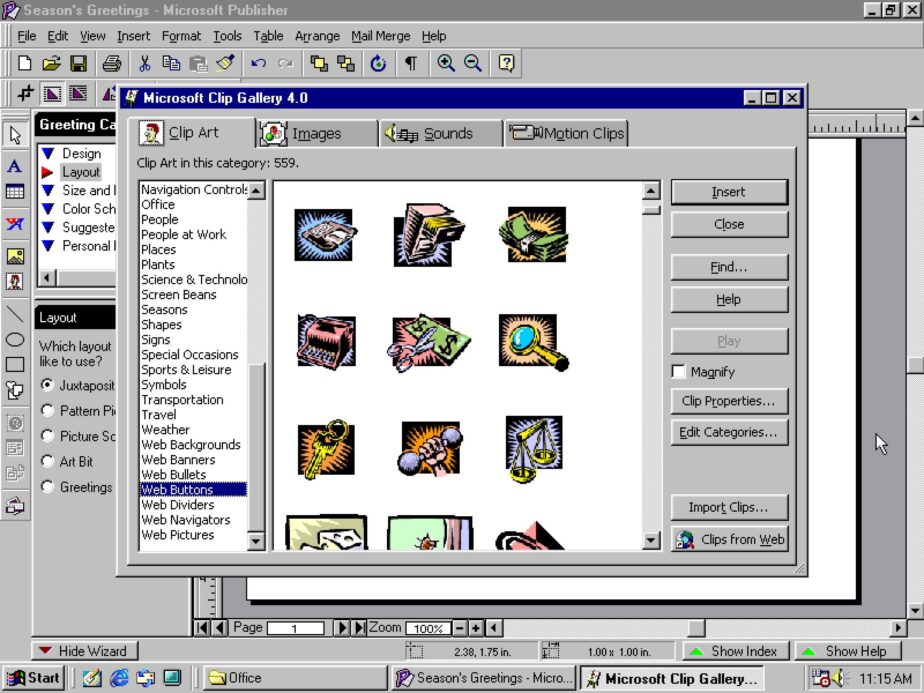Select the Greetings layout radio button
The image size is (924, 693).
tap(48, 487)
